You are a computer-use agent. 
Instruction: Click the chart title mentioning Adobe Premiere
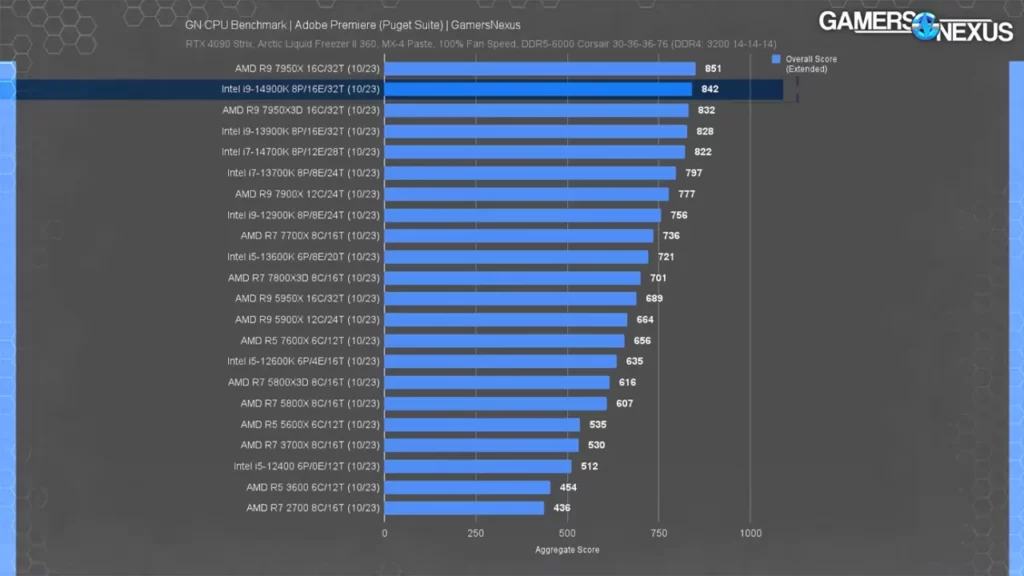pyautogui.click(x=352, y=24)
